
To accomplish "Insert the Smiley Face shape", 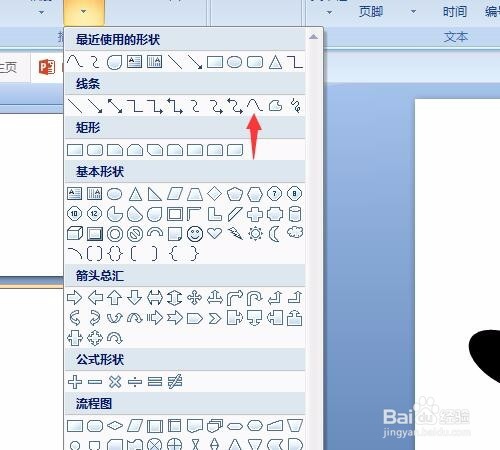I will point(195,234).
